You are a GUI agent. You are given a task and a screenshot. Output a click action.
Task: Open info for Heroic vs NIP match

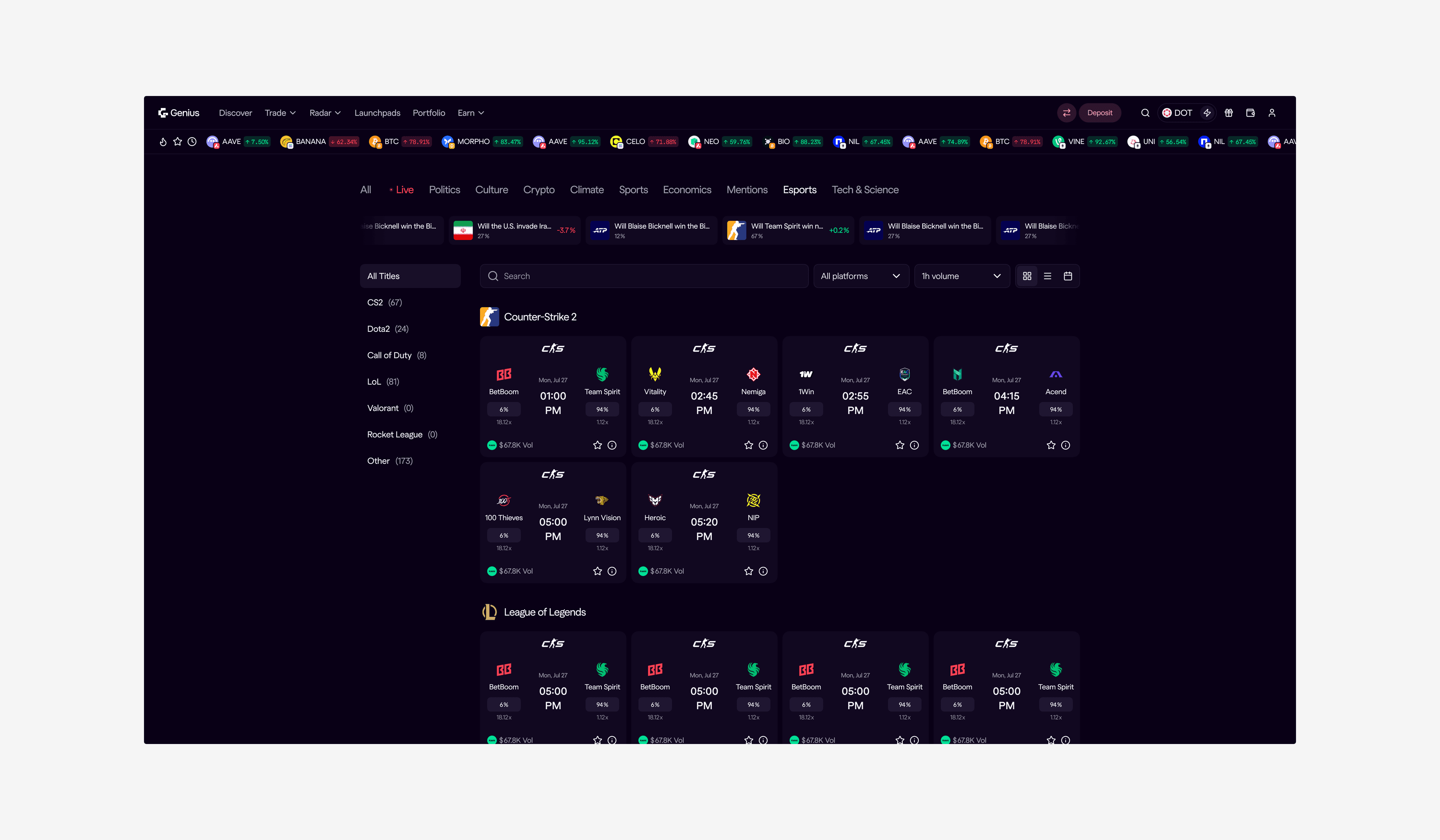click(763, 571)
